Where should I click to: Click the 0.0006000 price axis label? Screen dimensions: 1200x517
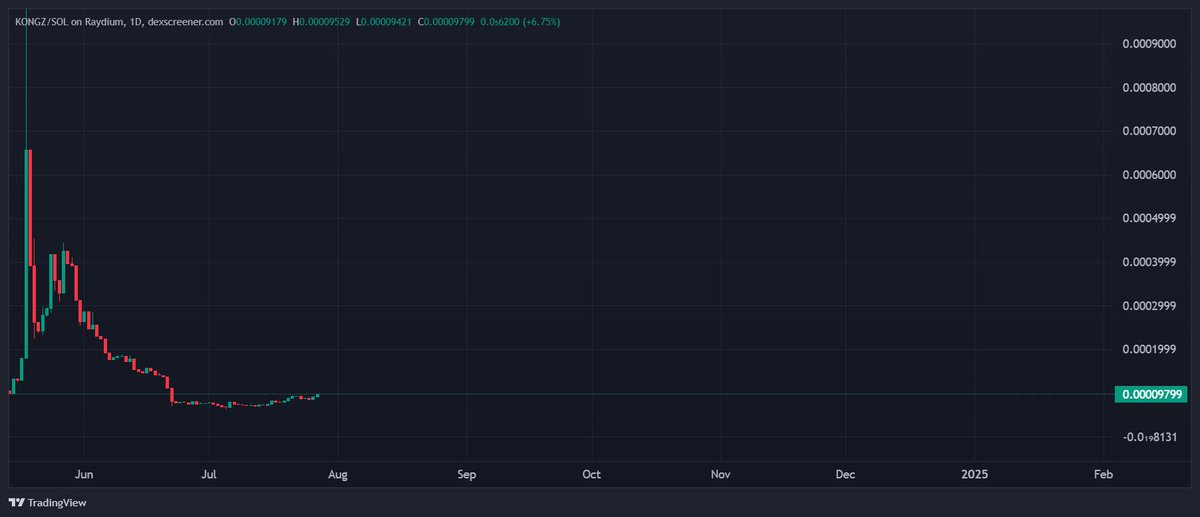point(1149,175)
